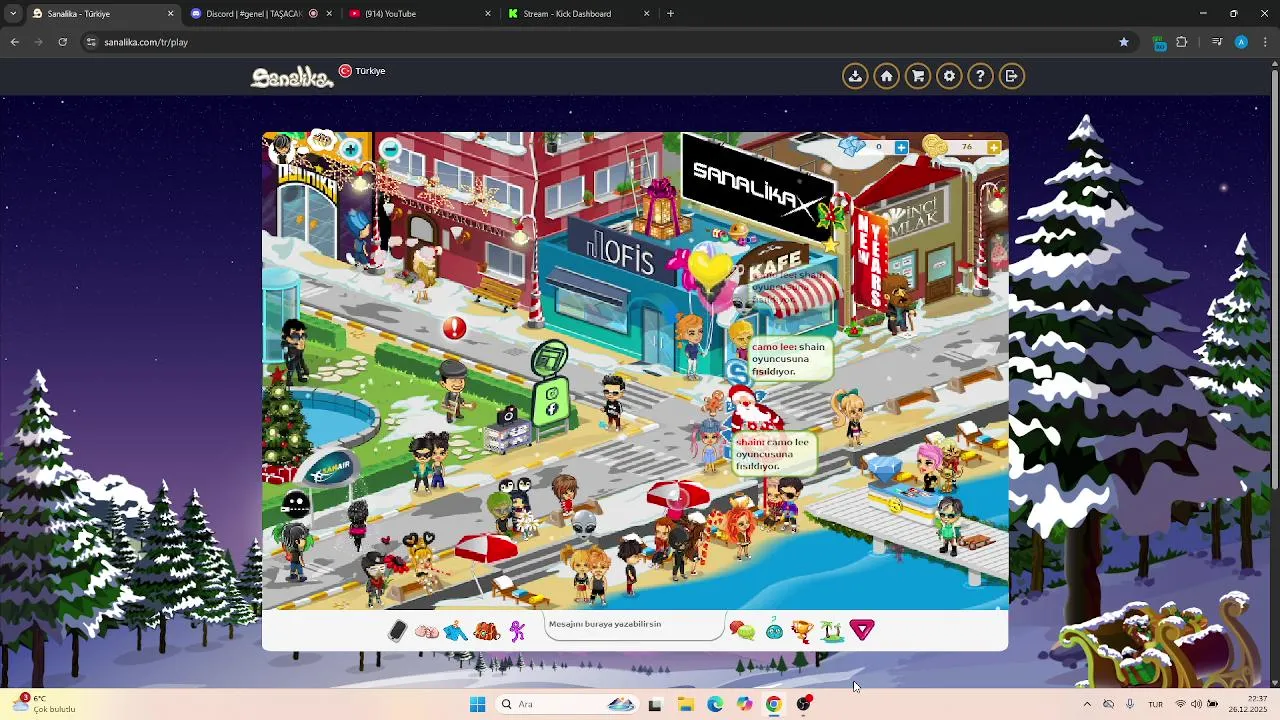Open the brown backpack inventory icon
The width and height of the screenshot is (1280, 720).
[487, 631]
